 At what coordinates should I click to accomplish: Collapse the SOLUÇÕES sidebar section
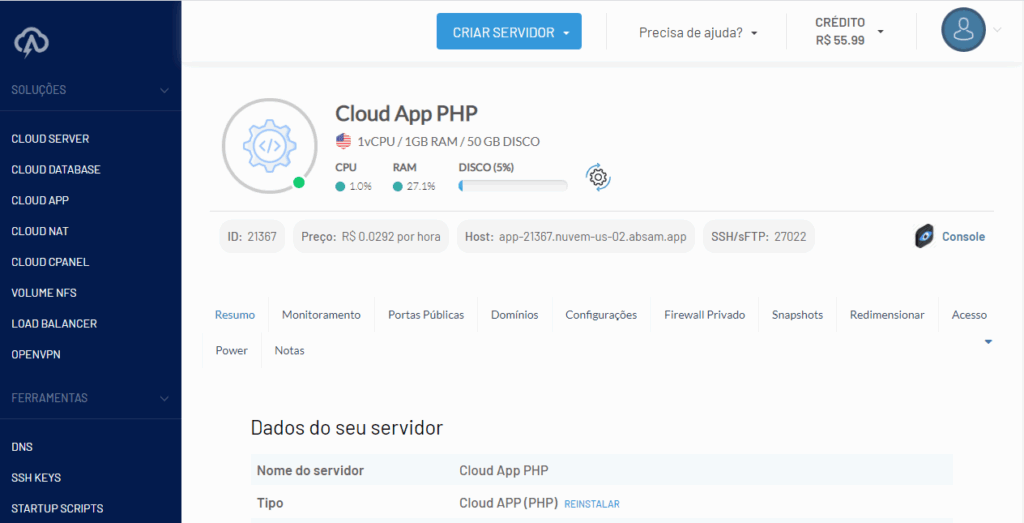coord(164,90)
